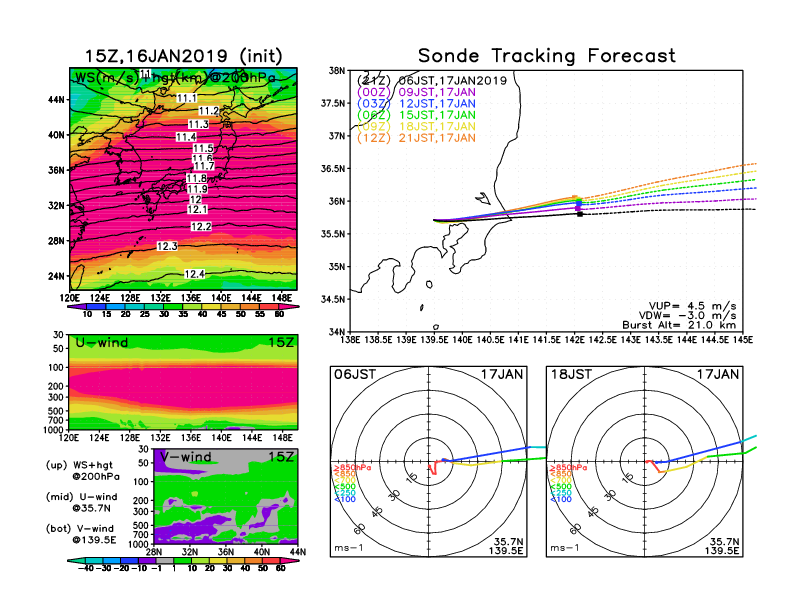Click the purple swatch below 10 on the wind-speed colorbar
The height and width of the screenshot is (612, 792).
pyautogui.click(x=77, y=307)
